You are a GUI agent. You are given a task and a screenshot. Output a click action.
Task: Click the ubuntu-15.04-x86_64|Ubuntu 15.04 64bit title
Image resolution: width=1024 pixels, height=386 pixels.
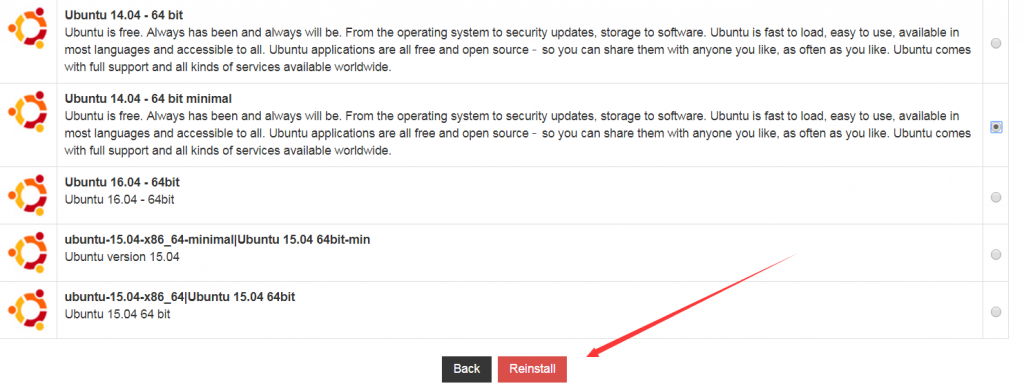point(180,297)
